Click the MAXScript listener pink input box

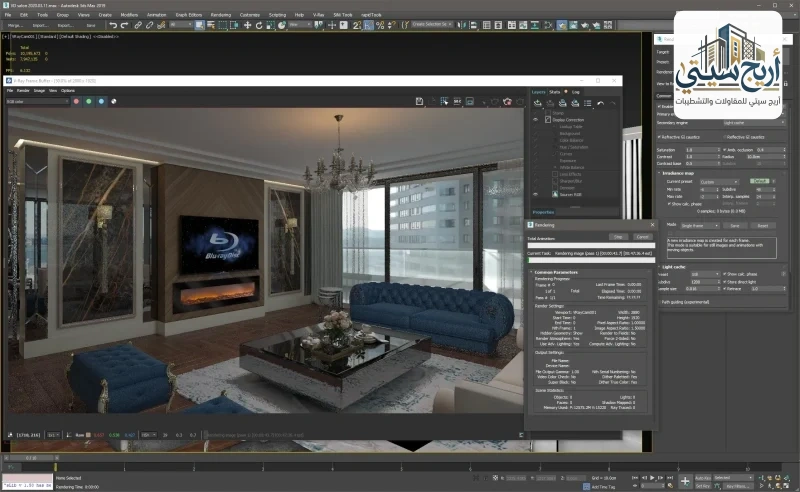[x=27, y=478]
